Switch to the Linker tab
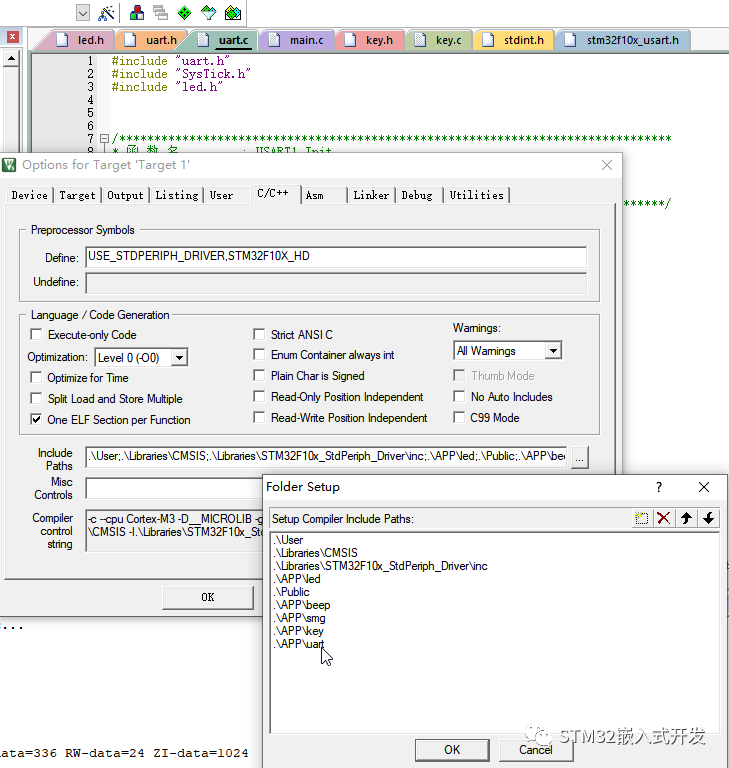This screenshot has width=729, height=768. click(x=370, y=195)
